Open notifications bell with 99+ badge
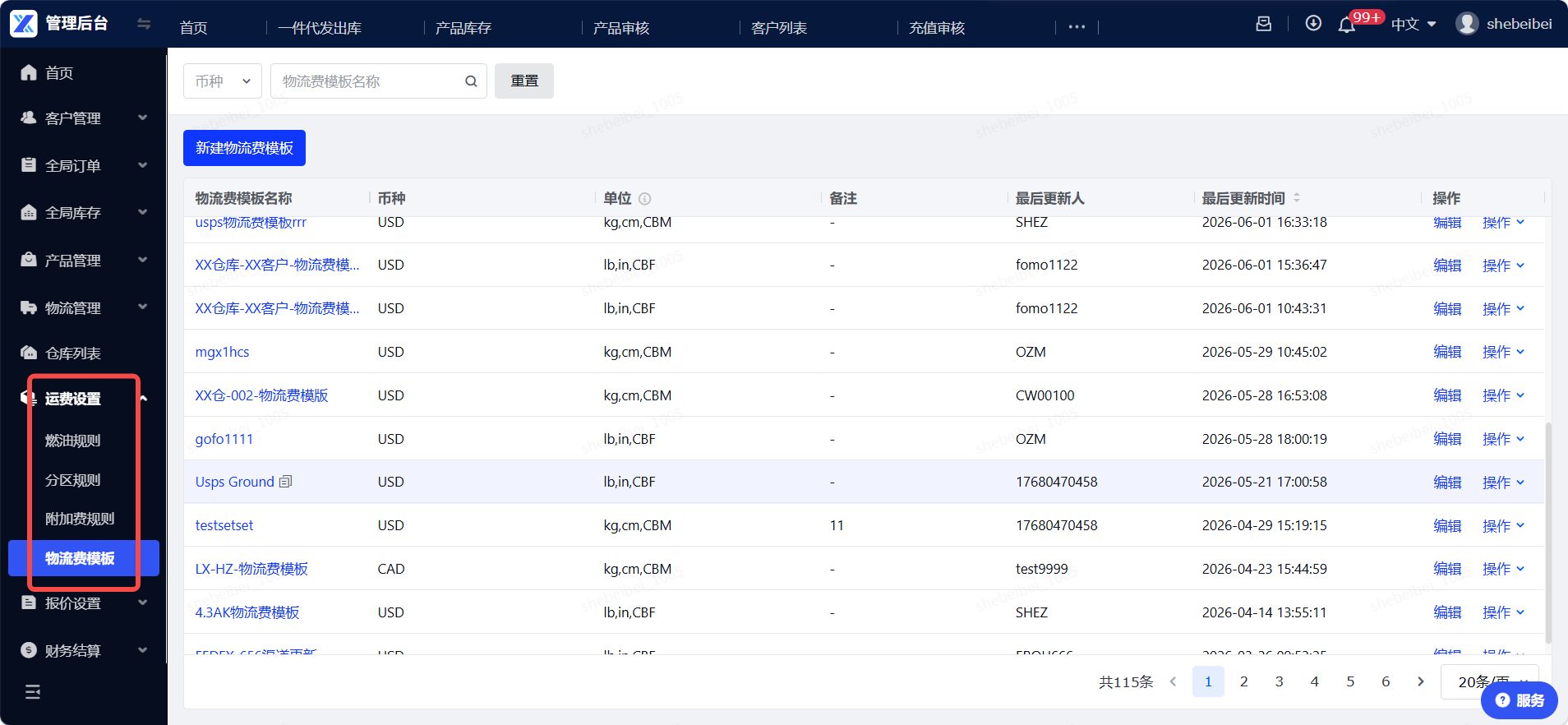Image resolution: width=1568 pixels, height=725 pixels. coord(1346,25)
